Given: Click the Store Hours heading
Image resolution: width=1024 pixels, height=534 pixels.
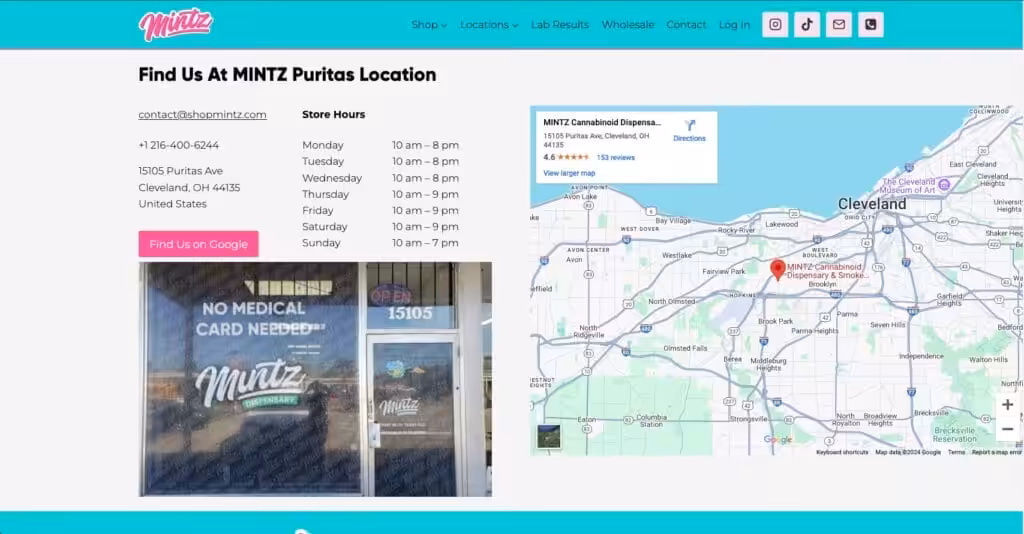Looking at the screenshot, I should tap(334, 114).
